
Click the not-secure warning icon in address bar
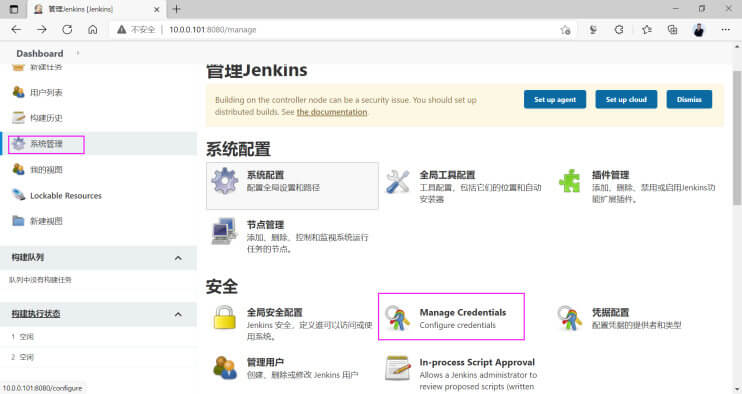point(122,29)
